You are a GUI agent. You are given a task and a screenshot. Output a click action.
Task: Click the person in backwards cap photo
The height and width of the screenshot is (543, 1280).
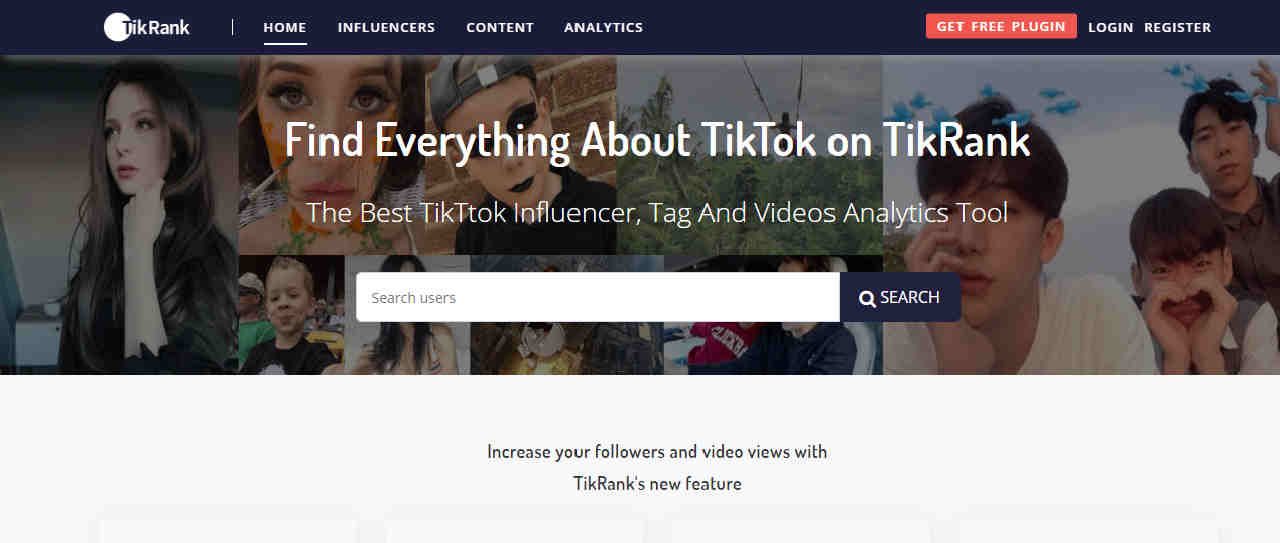tap(521, 155)
